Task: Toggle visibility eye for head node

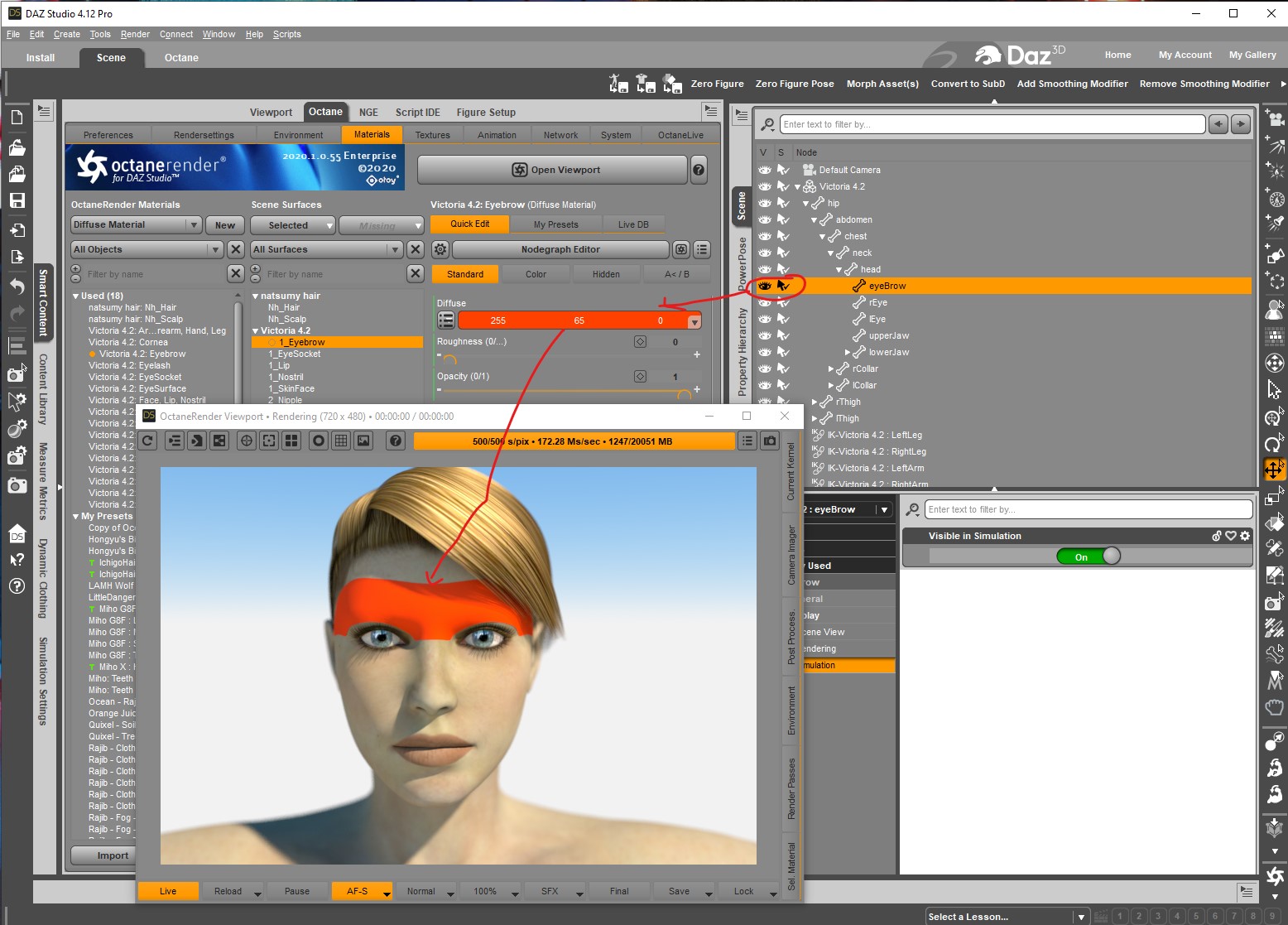Action: (765, 269)
